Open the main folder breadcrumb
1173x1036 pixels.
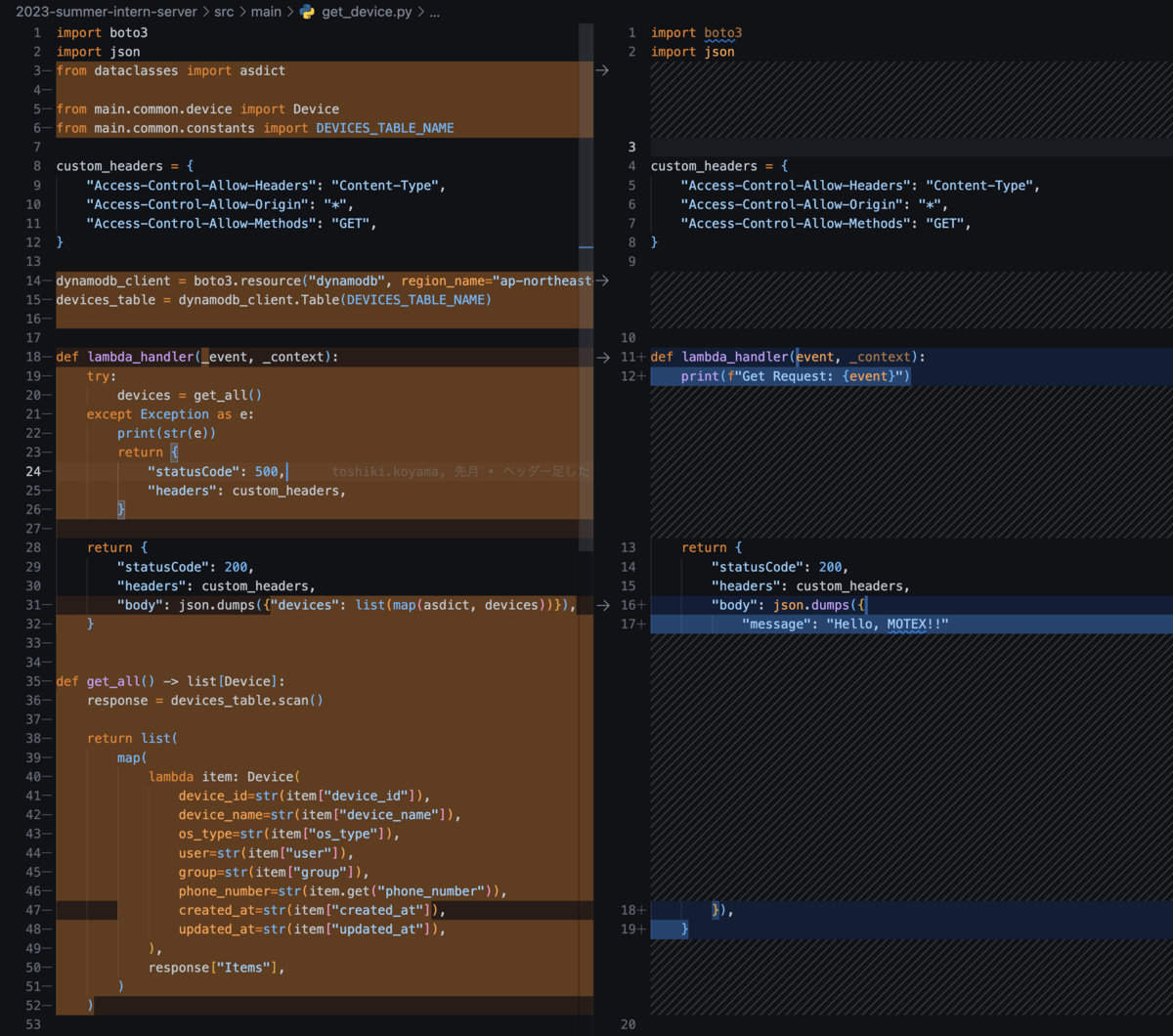coord(265,13)
